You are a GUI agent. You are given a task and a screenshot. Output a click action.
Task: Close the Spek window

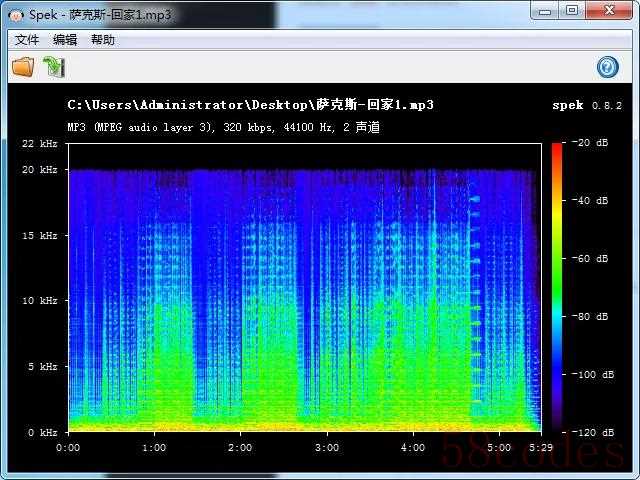pos(608,10)
